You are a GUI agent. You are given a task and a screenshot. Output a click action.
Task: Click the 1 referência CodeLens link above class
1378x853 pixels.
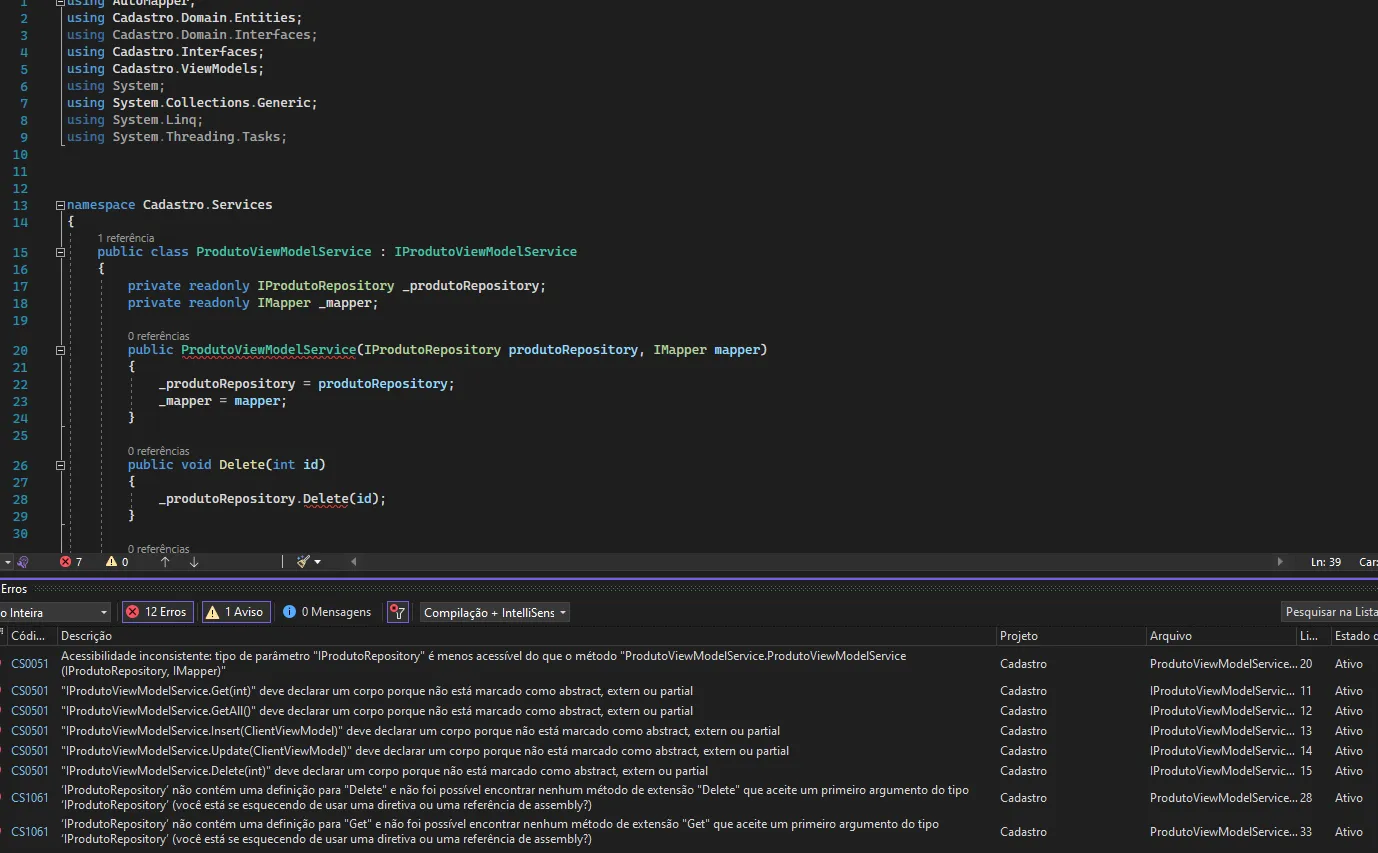(x=126, y=238)
